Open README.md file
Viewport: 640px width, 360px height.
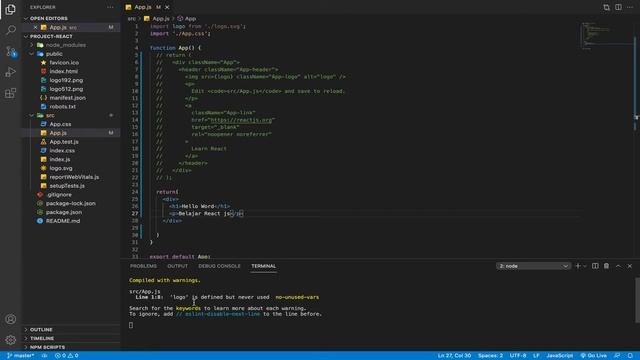[63, 221]
